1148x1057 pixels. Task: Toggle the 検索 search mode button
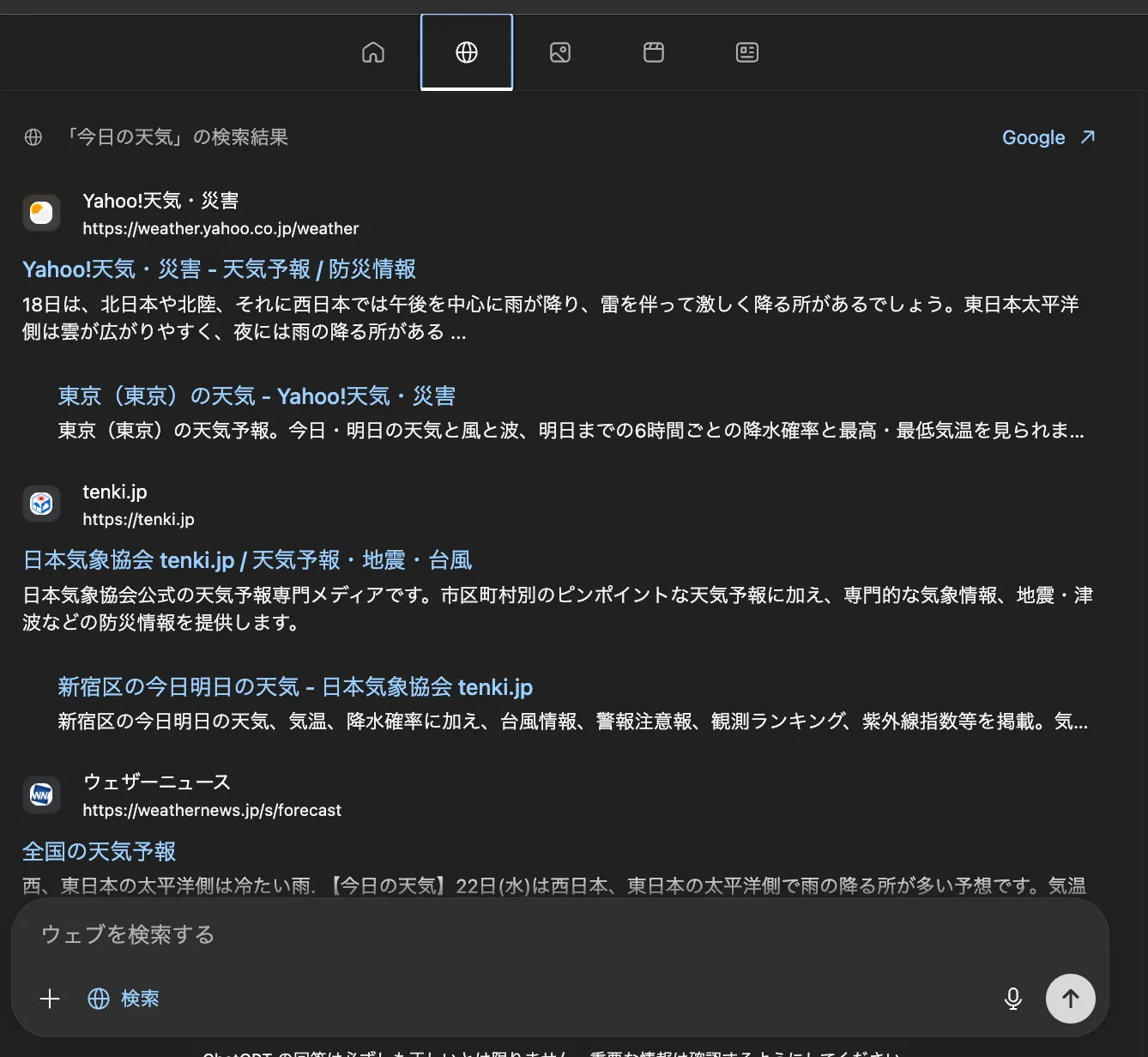(x=124, y=999)
